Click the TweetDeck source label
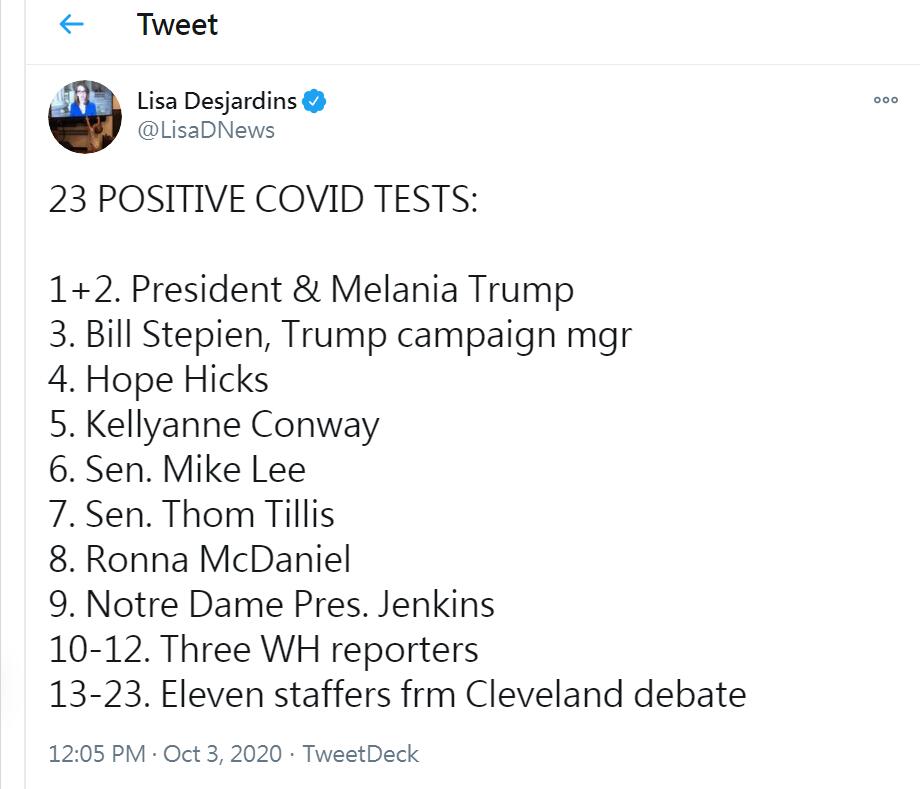Viewport: 920px width, 789px height. (x=360, y=754)
